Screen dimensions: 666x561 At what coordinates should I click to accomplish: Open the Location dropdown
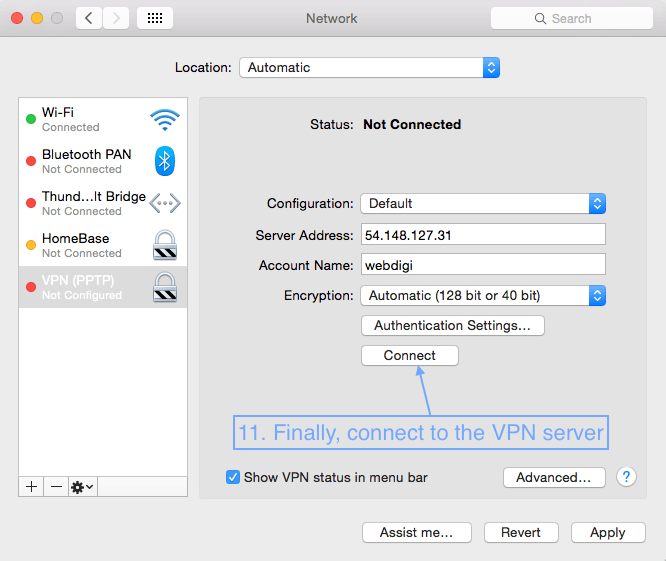tap(370, 68)
